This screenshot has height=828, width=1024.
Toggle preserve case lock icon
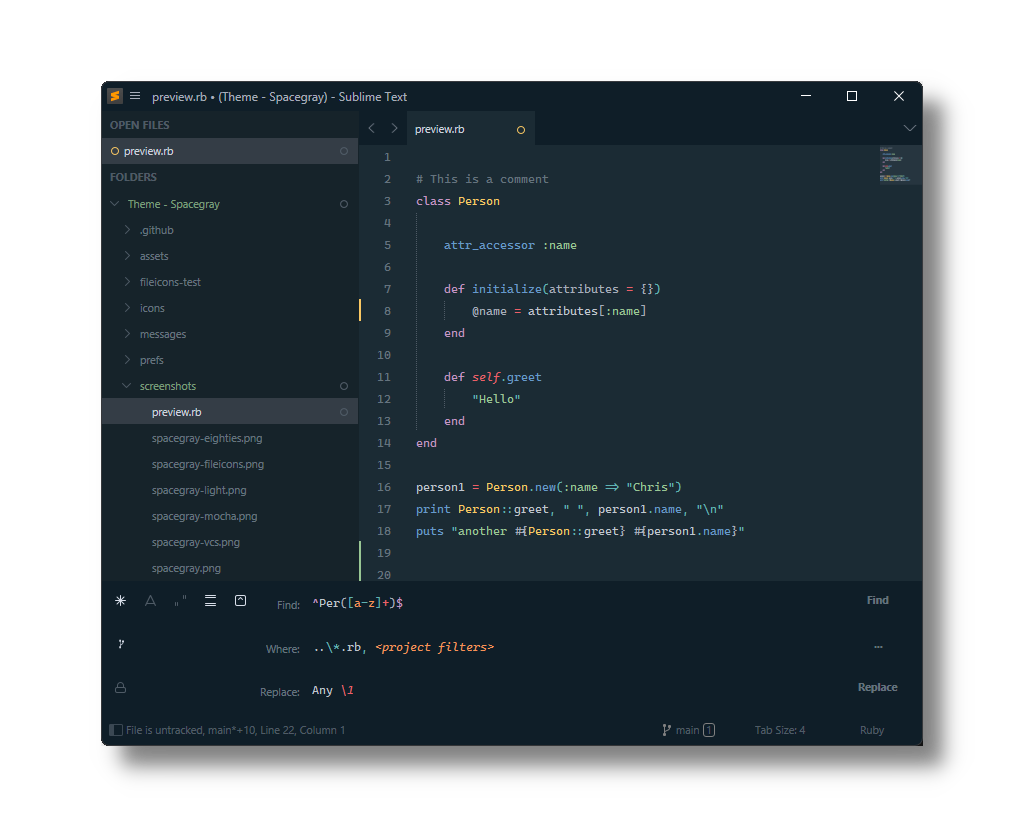pos(121,688)
